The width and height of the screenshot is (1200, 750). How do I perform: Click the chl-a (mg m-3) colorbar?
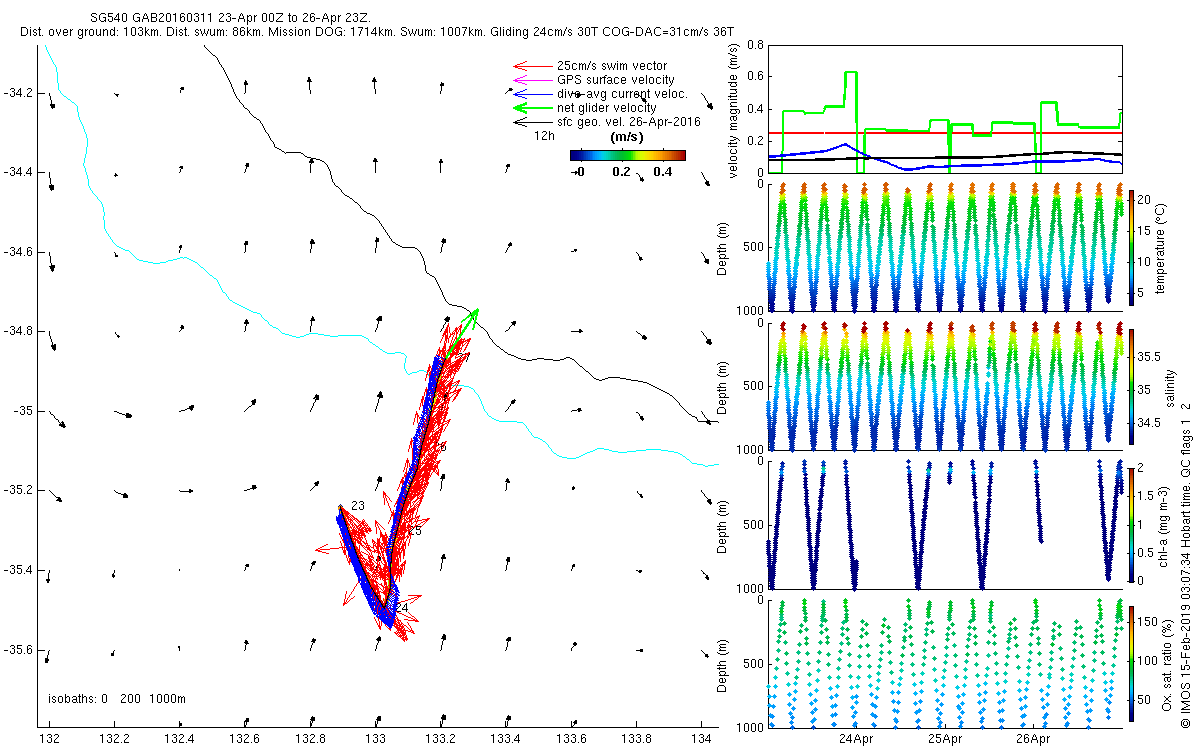tap(1131, 525)
